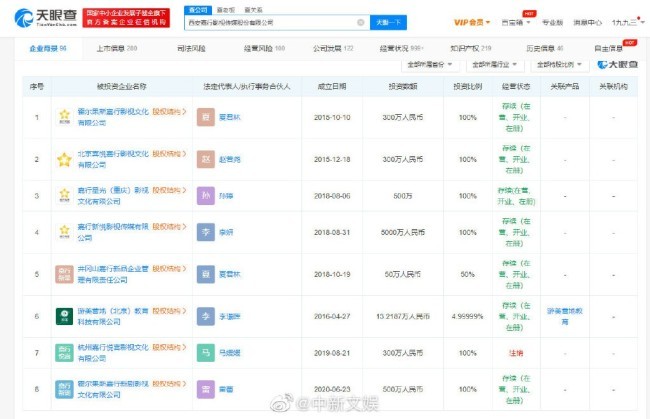Image resolution: width=650 pixels, height=419 pixels.
Task: Select the 公司发展 tab
Action: [x=333, y=48]
